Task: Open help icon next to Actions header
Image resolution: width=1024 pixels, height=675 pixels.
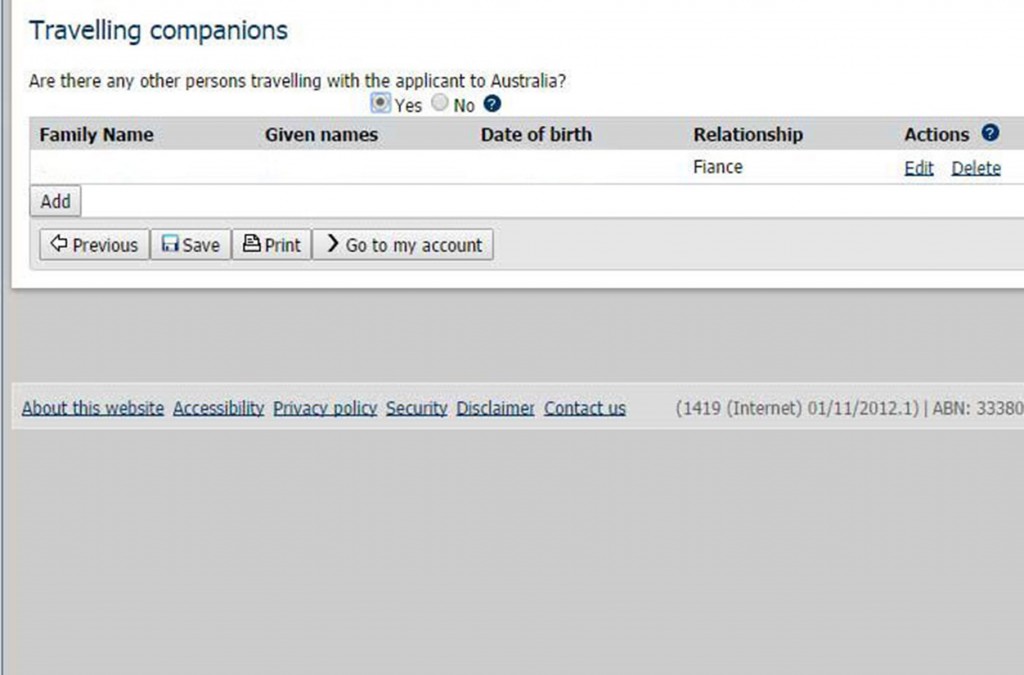Action: (990, 133)
